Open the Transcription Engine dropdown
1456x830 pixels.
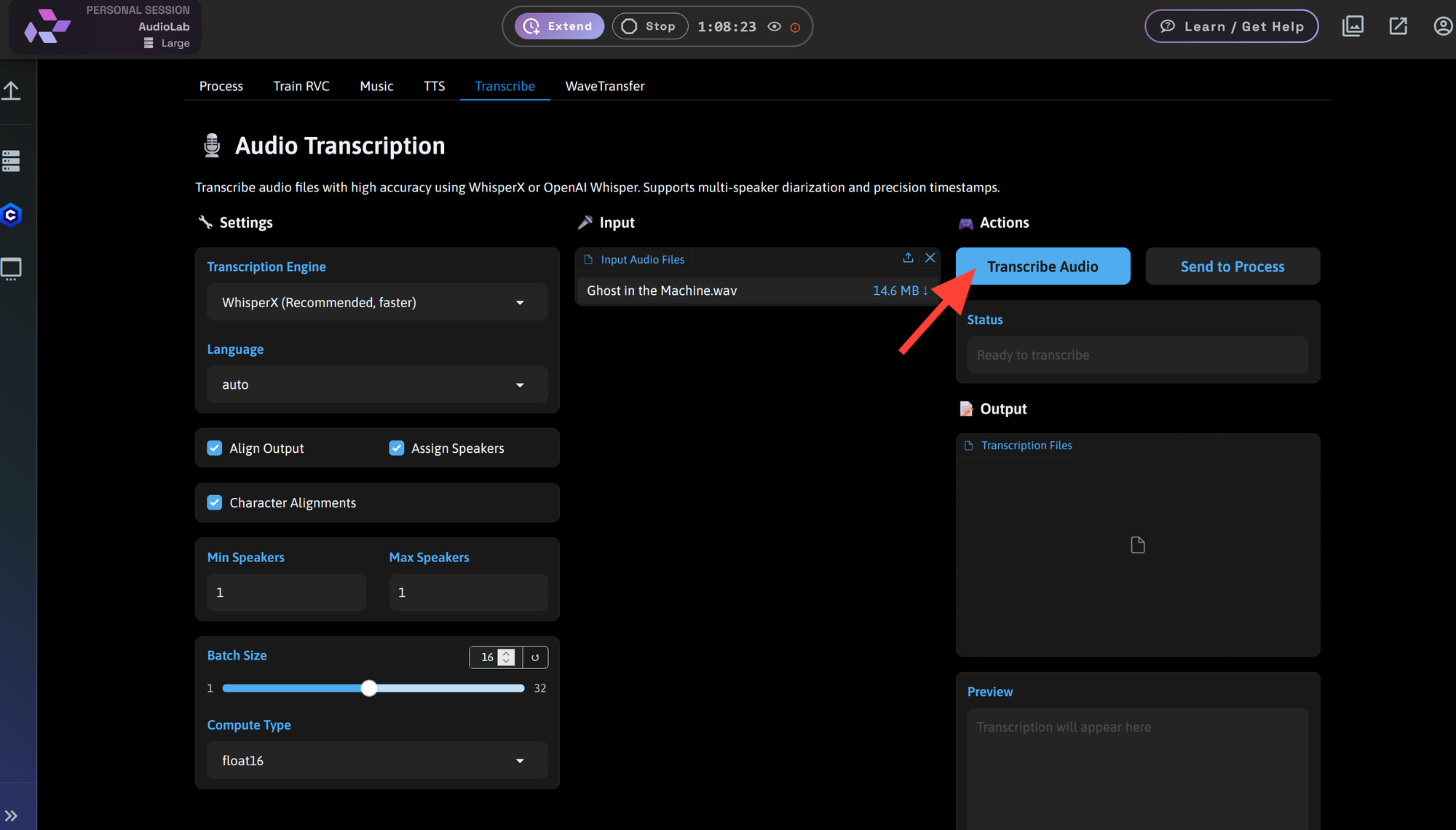pyautogui.click(x=377, y=301)
